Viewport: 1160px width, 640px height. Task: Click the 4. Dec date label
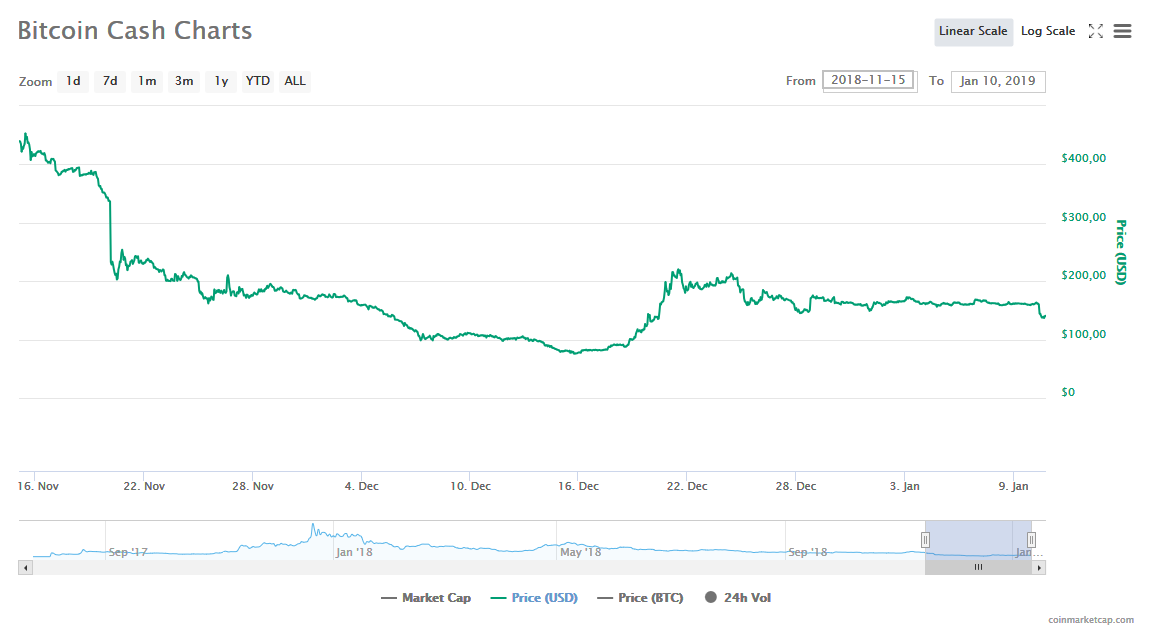click(362, 486)
